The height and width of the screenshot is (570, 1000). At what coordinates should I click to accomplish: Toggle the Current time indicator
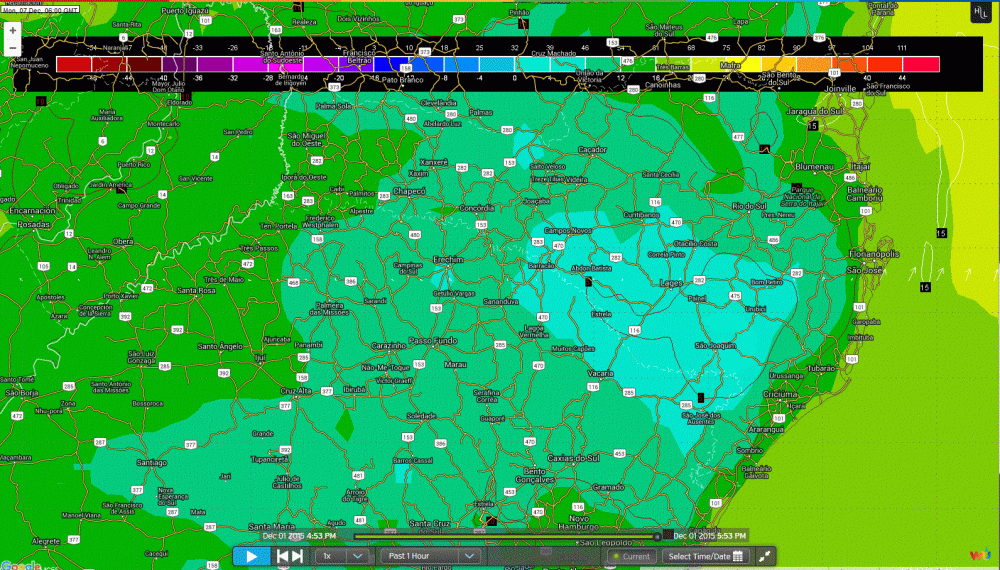click(630, 556)
